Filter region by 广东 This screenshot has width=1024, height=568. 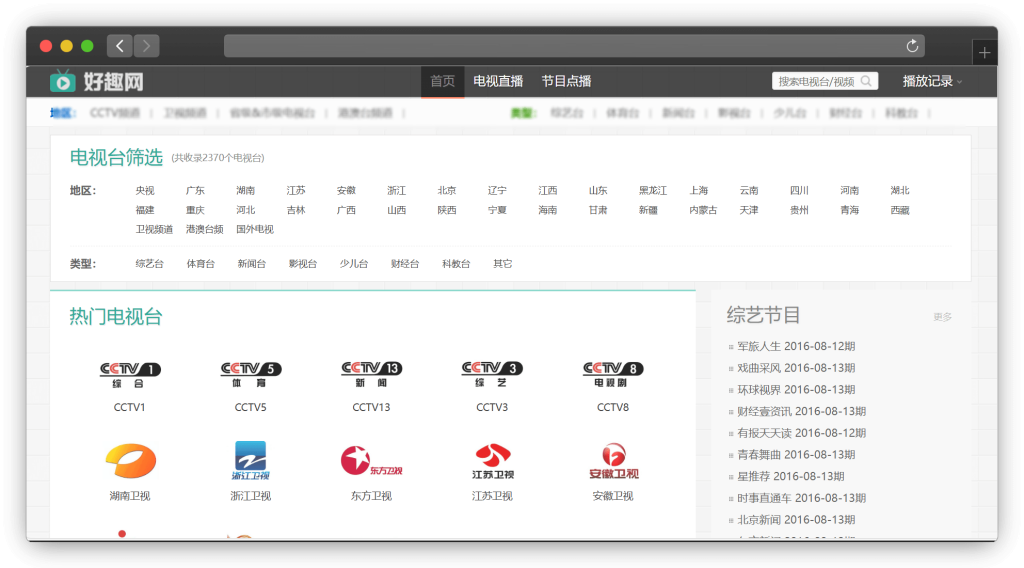click(x=195, y=191)
